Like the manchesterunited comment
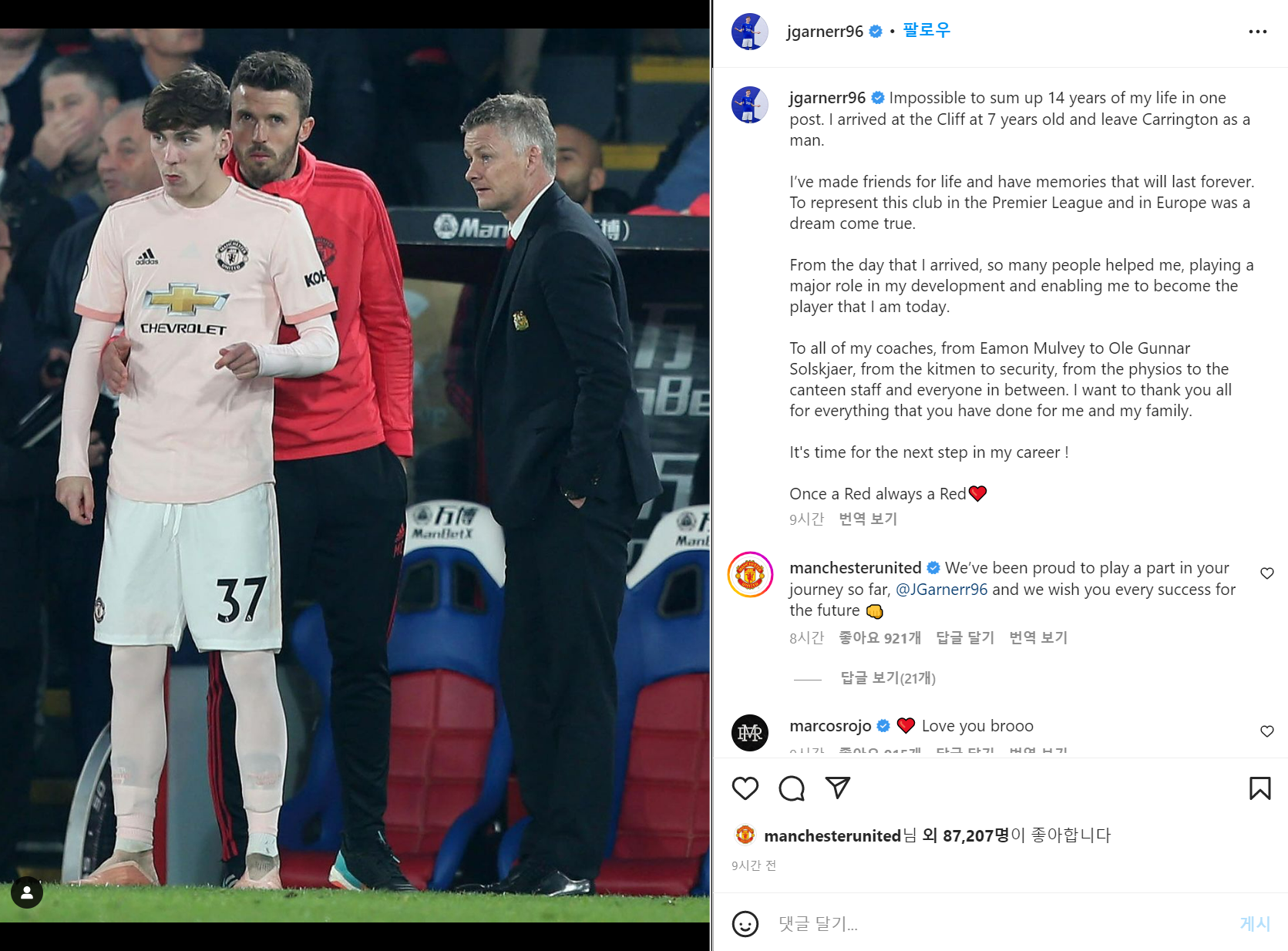This screenshot has width=1288, height=951. (x=1266, y=573)
